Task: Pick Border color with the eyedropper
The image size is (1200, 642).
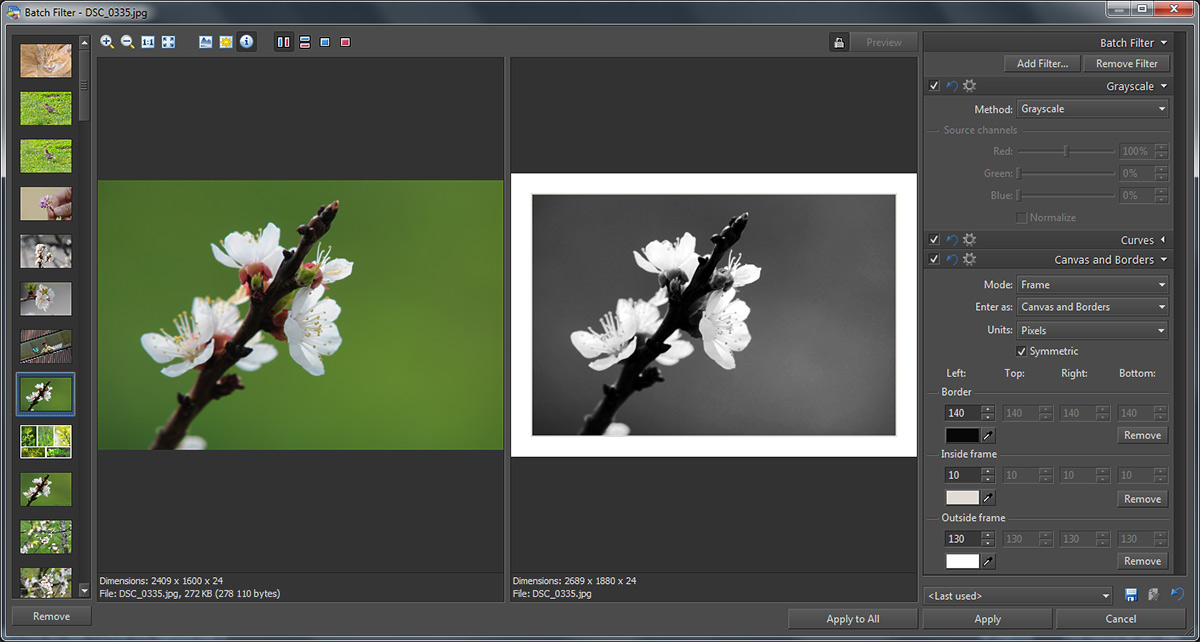Action: click(x=988, y=436)
